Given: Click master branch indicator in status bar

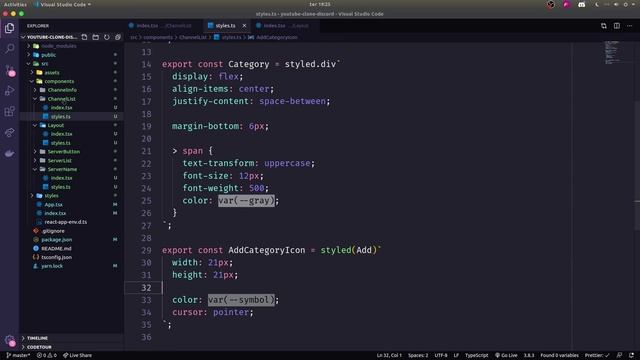Looking at the screenshot, I should point(18,355).
